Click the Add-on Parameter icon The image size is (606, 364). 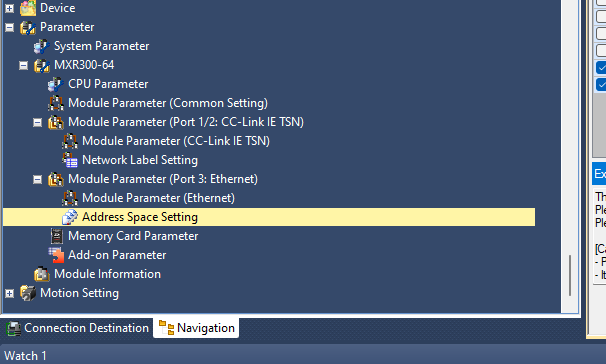click(x=56, y=255)
